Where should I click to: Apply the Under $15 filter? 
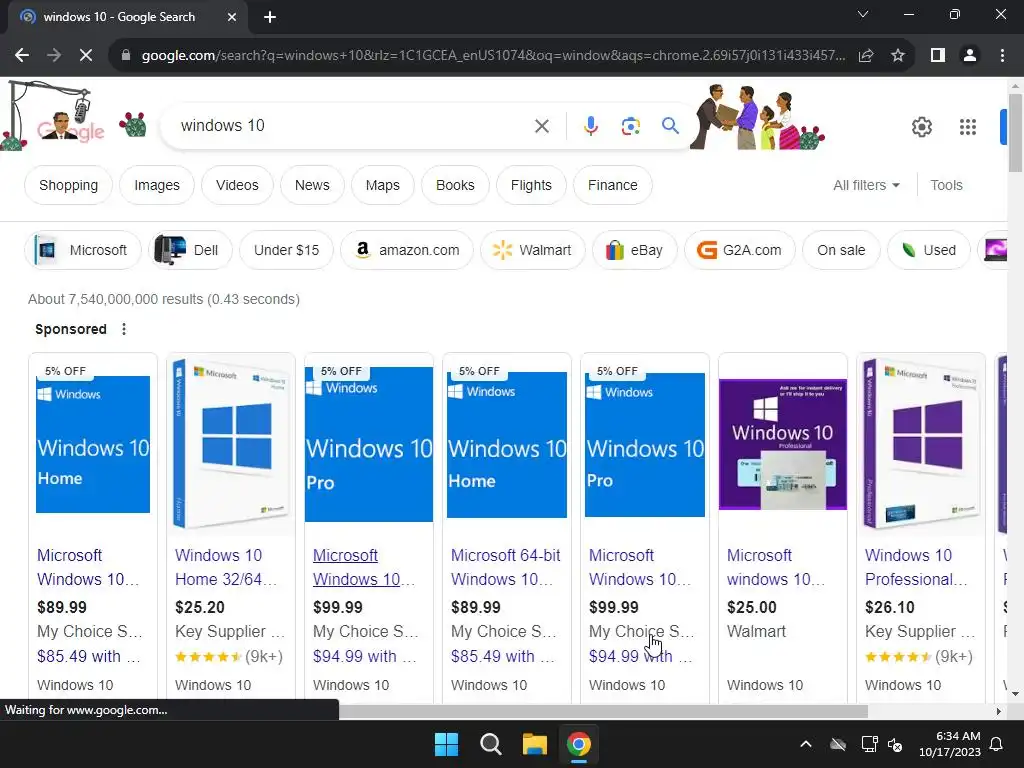point(287,250)
